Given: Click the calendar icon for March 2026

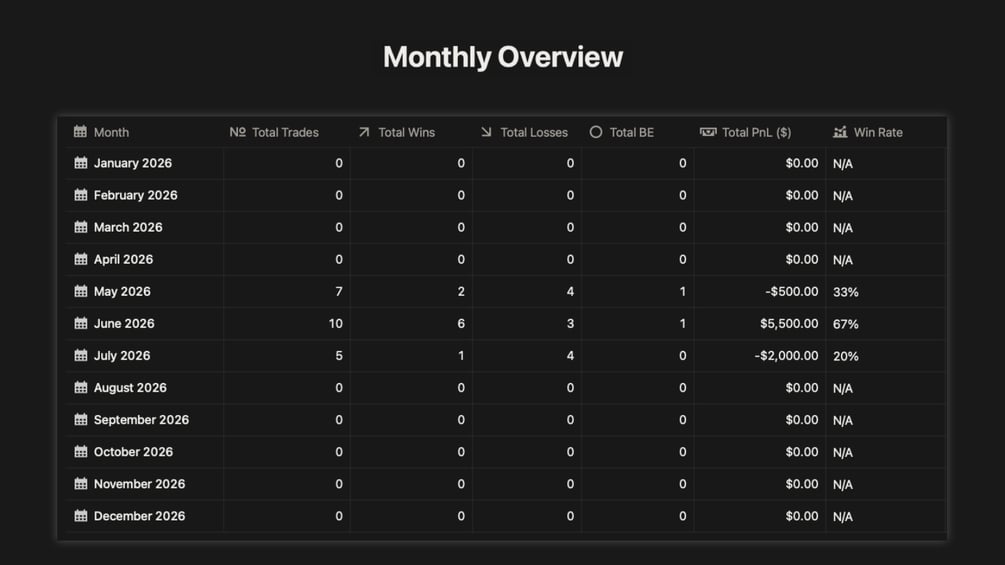Looking at the screenshot, I should pos(81,227).
